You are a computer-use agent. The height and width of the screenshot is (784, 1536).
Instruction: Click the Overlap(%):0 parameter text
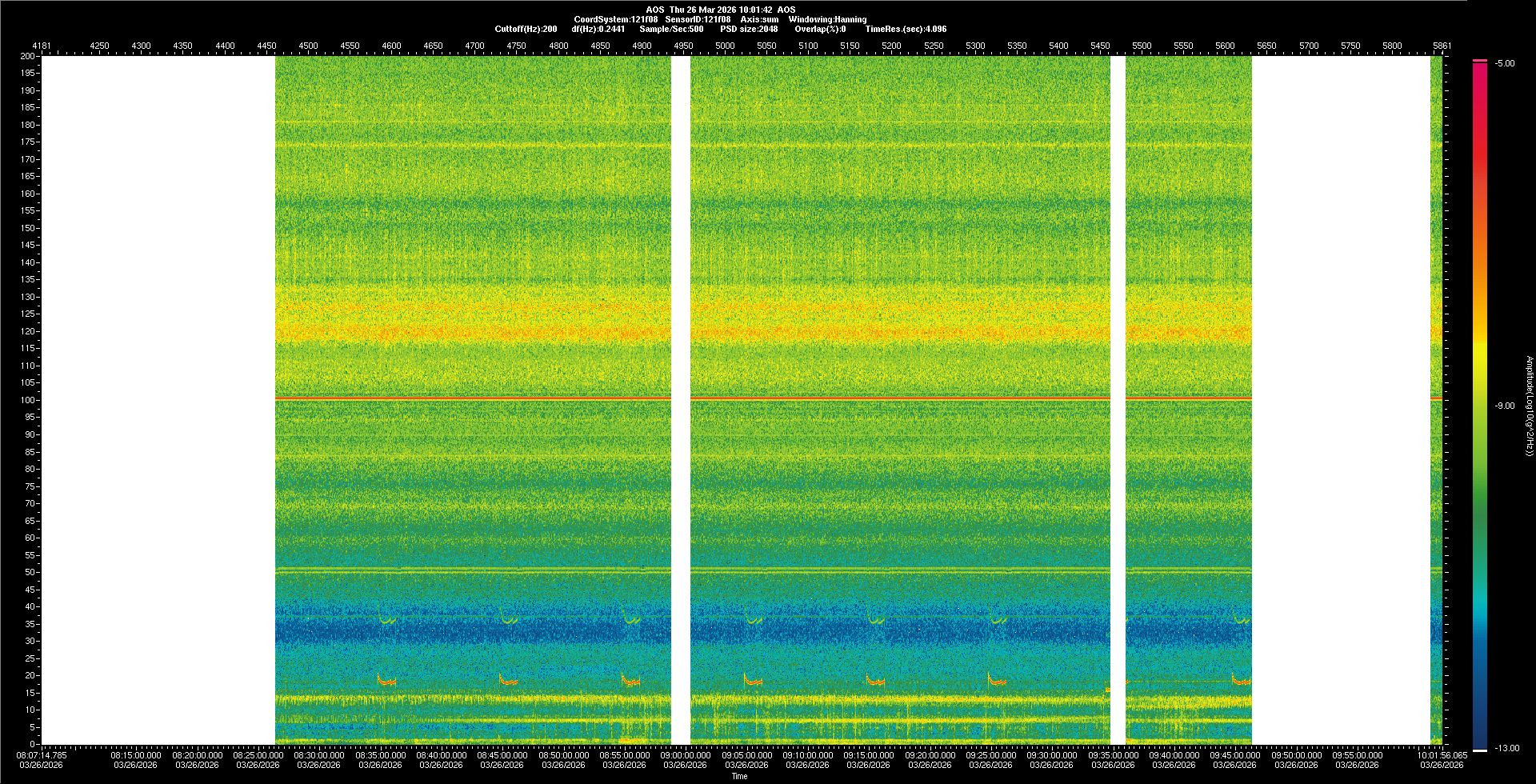pos(820,29)
